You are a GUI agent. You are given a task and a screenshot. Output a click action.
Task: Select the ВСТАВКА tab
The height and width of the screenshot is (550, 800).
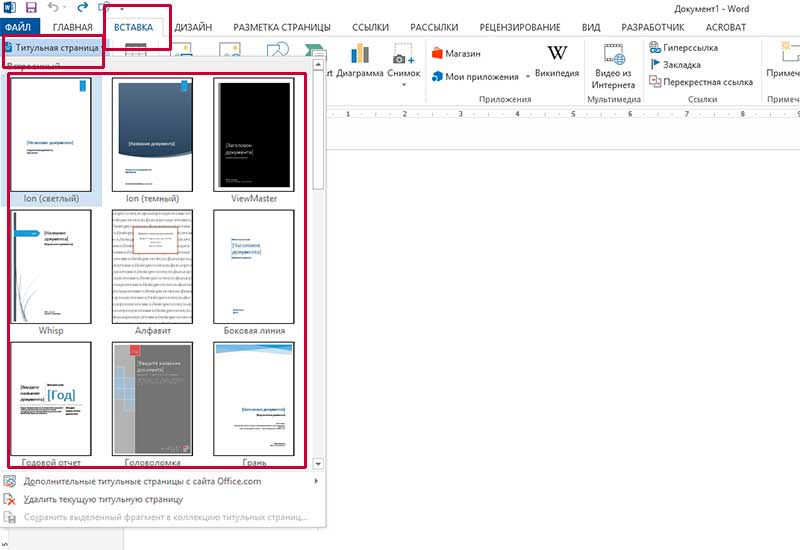tap(133, 27)
